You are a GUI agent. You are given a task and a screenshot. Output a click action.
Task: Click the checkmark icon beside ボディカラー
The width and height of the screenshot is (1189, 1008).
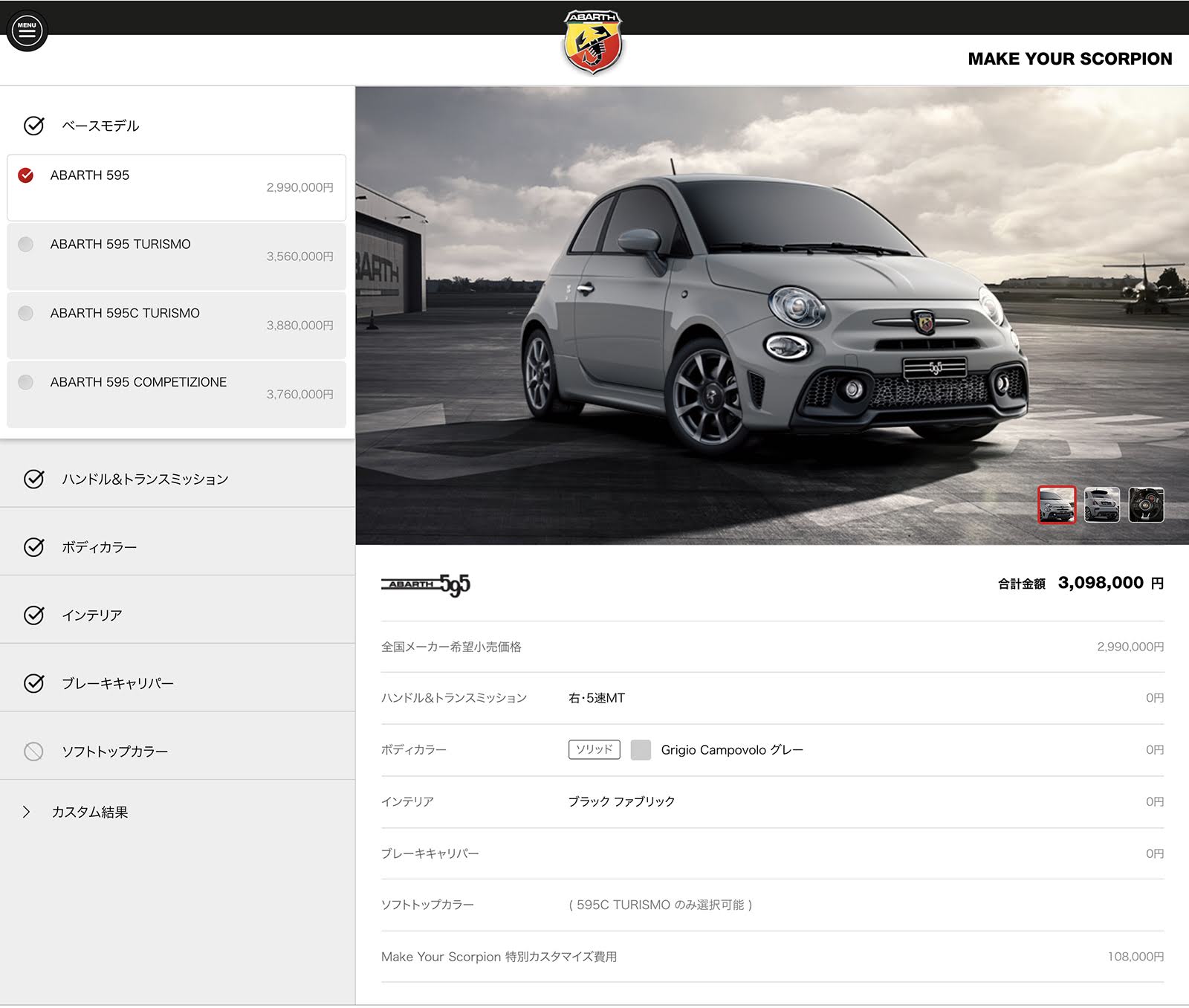[33, 547]
